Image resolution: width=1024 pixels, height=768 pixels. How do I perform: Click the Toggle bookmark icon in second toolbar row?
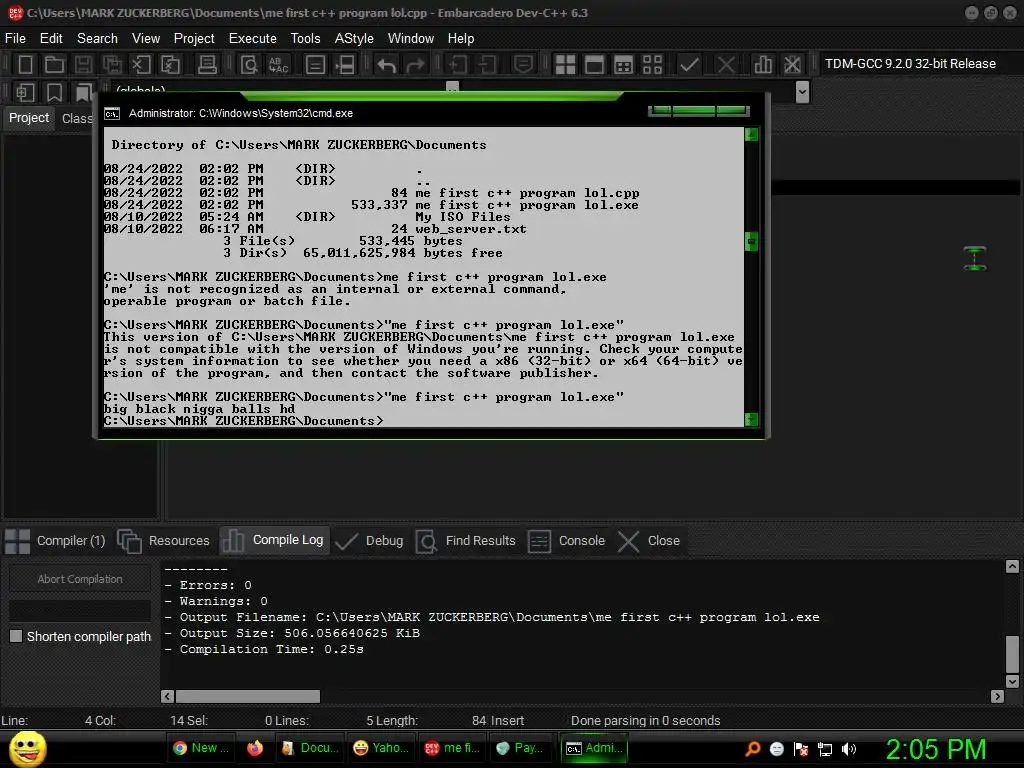point(54,92)
